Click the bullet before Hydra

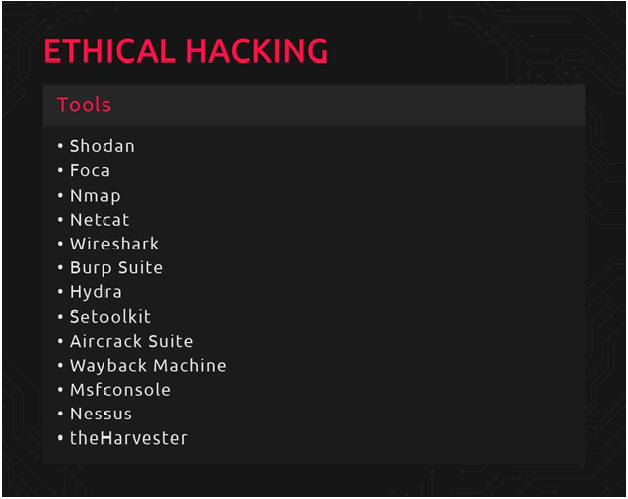(61, 293)
